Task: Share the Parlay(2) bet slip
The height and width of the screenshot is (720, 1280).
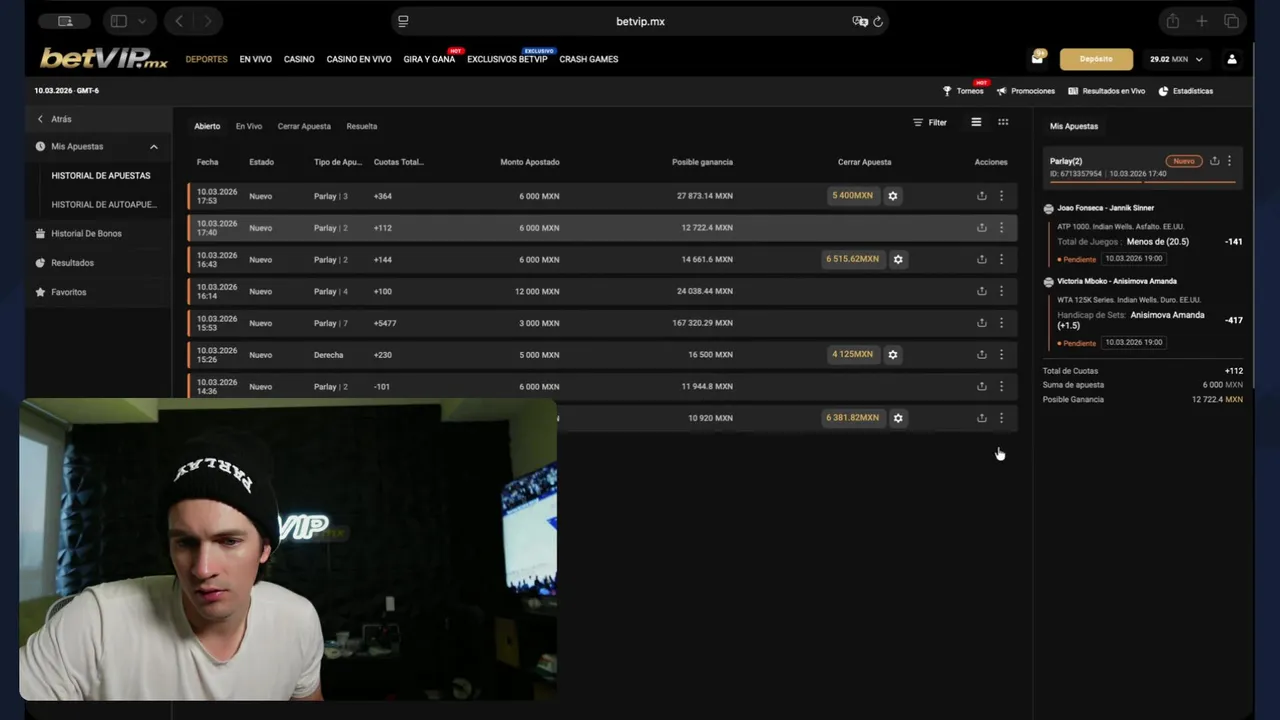Action: point(1215,160)
